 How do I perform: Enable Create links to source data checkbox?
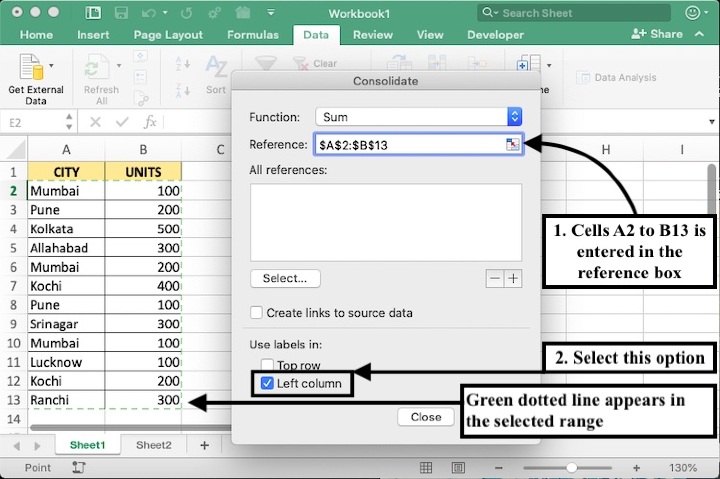pos(257,313)
